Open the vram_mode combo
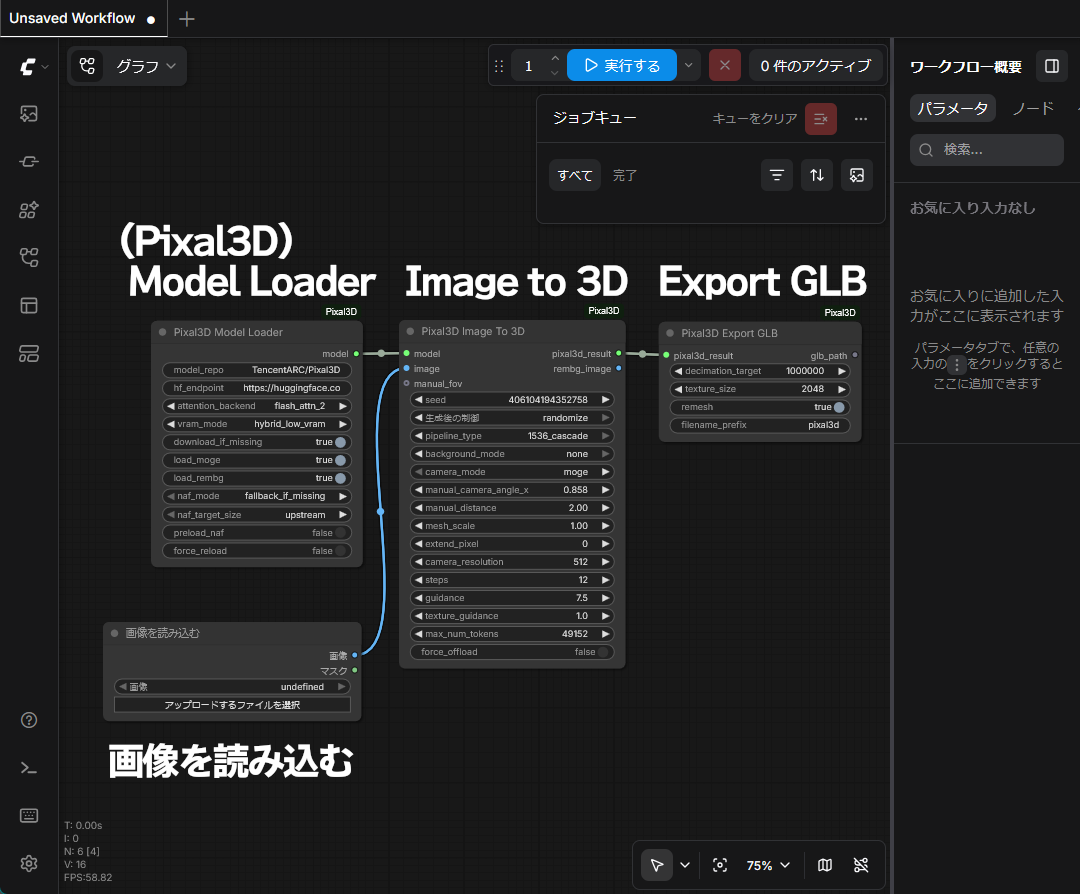 (257, 424)
